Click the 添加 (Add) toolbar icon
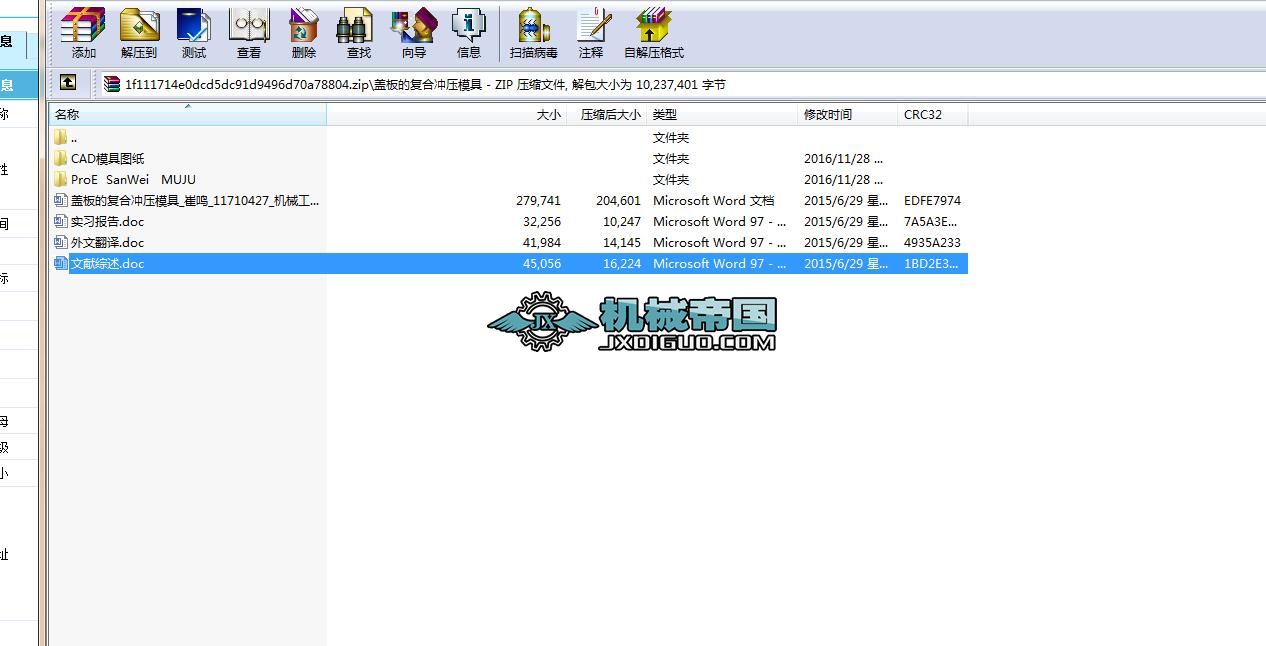The width and height of the screenshot is (1266, 646). click(83, 25)
